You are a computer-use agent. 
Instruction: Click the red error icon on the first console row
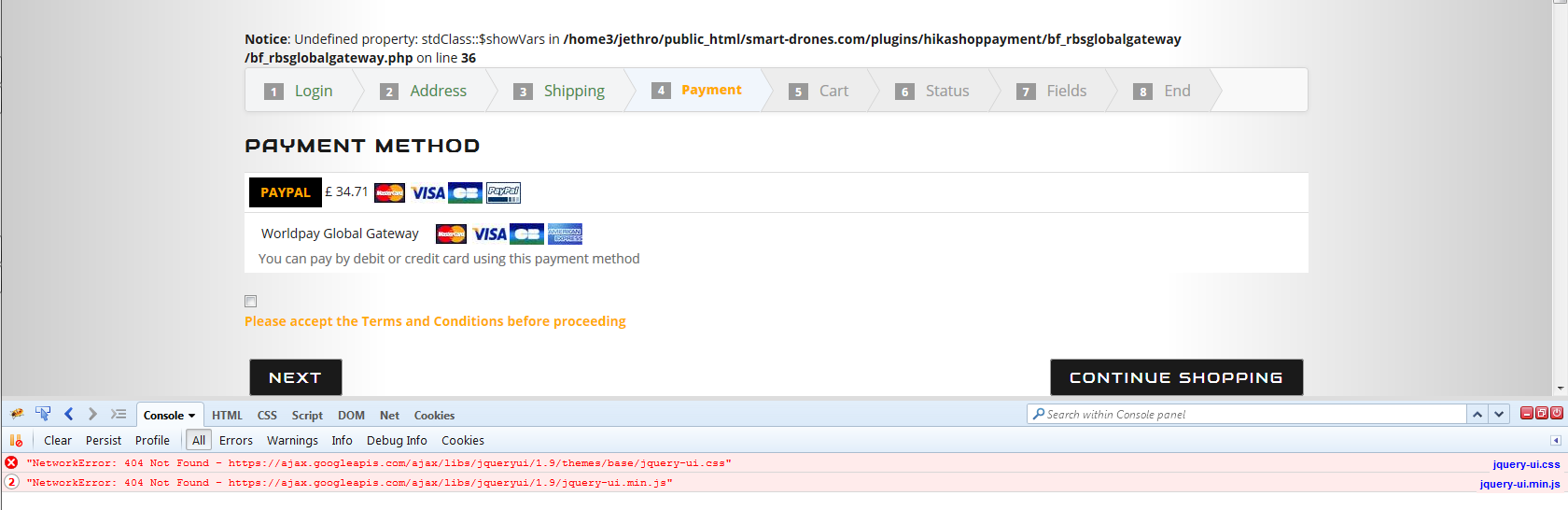tap(11, 462)
